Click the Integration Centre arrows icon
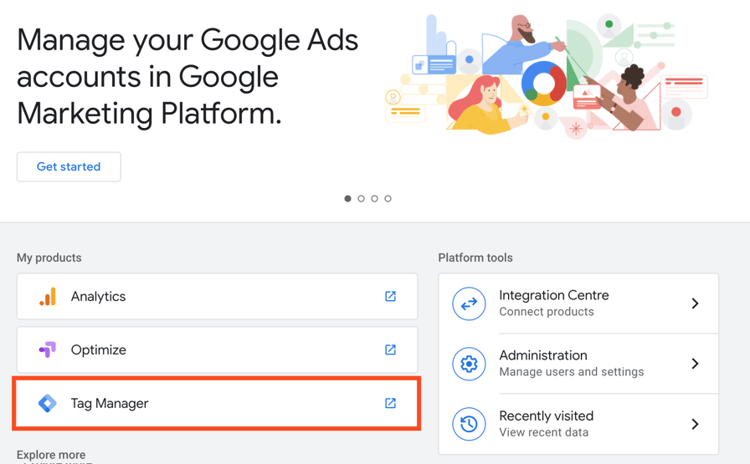Image resolution: width=750 pixels, height=464 pixels. pyautogui.click(x=469, y=303)
